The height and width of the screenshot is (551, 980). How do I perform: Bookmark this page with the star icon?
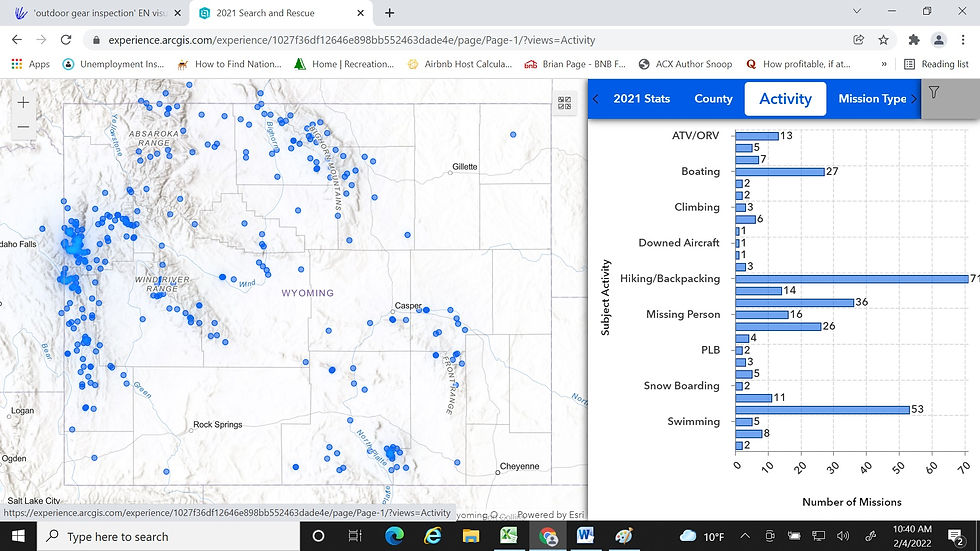click(884, 40)
